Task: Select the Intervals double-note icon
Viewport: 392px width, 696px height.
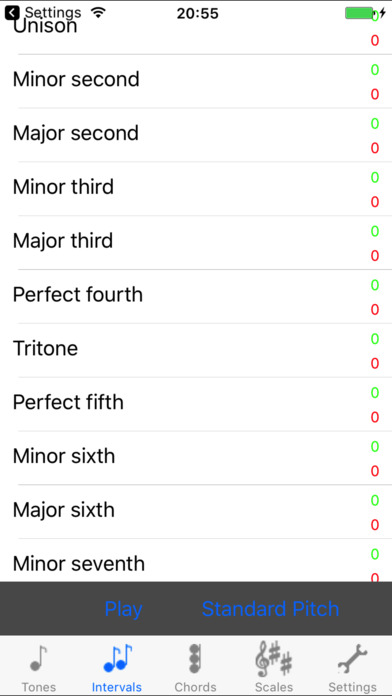Action: point(118,658)
